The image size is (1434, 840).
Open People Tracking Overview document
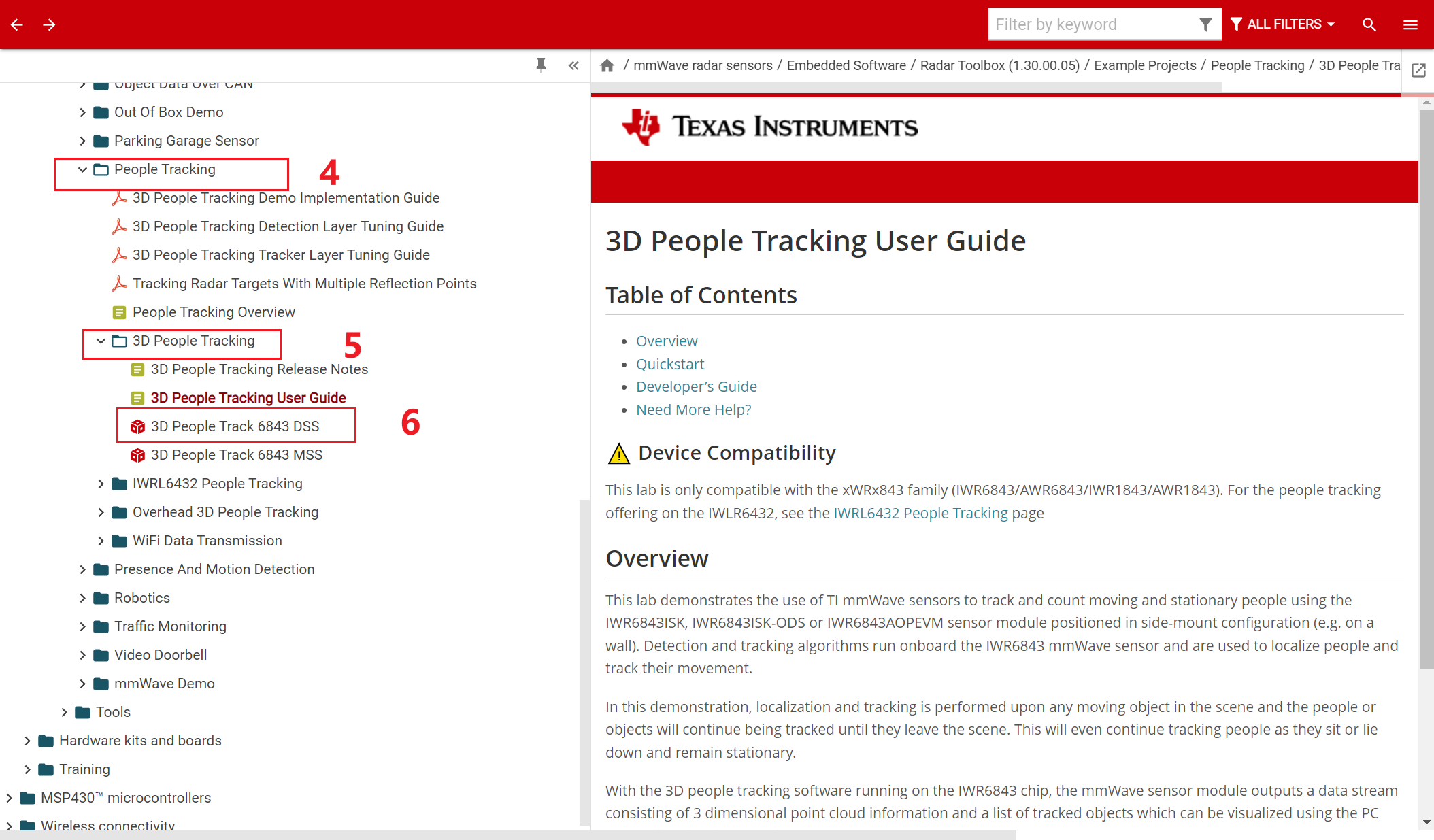click(x=214, y=312)
